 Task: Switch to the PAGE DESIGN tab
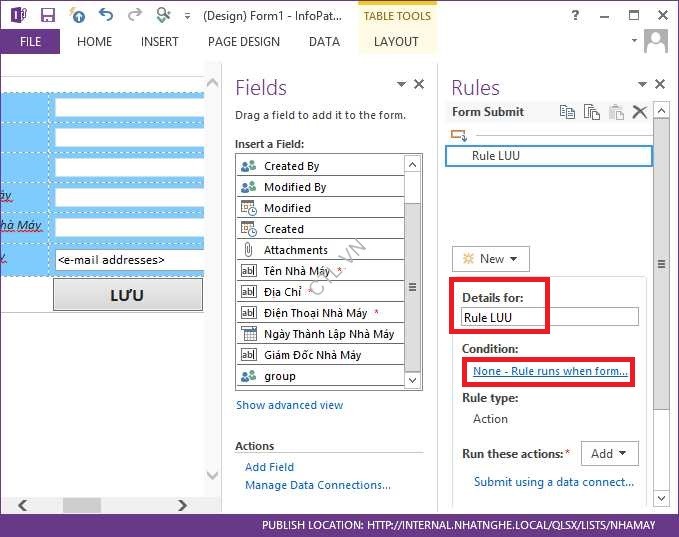pos(243,42)
